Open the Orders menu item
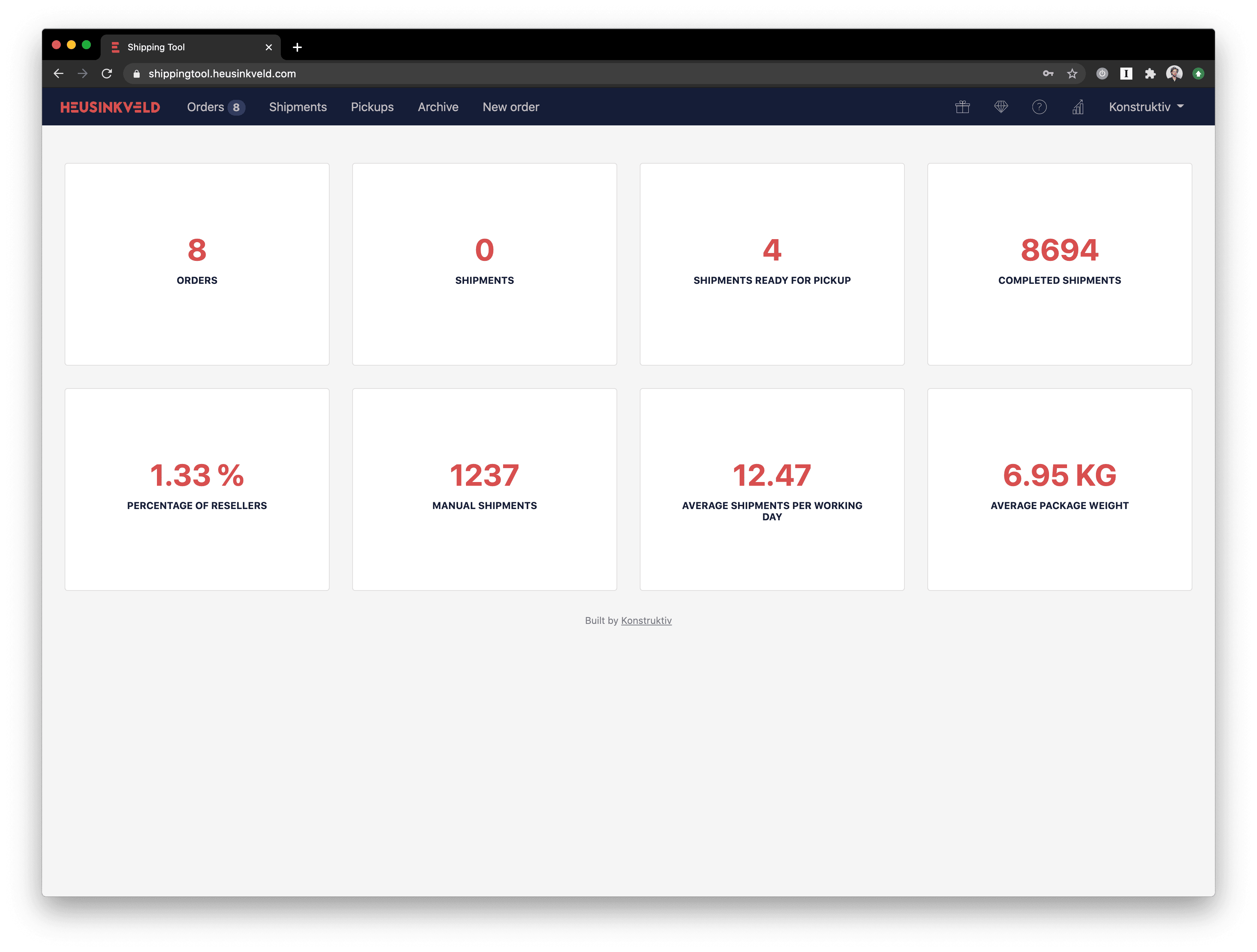Image resolution: width=1257 pixels, height=952 pixels. click(x=206, y=107)
